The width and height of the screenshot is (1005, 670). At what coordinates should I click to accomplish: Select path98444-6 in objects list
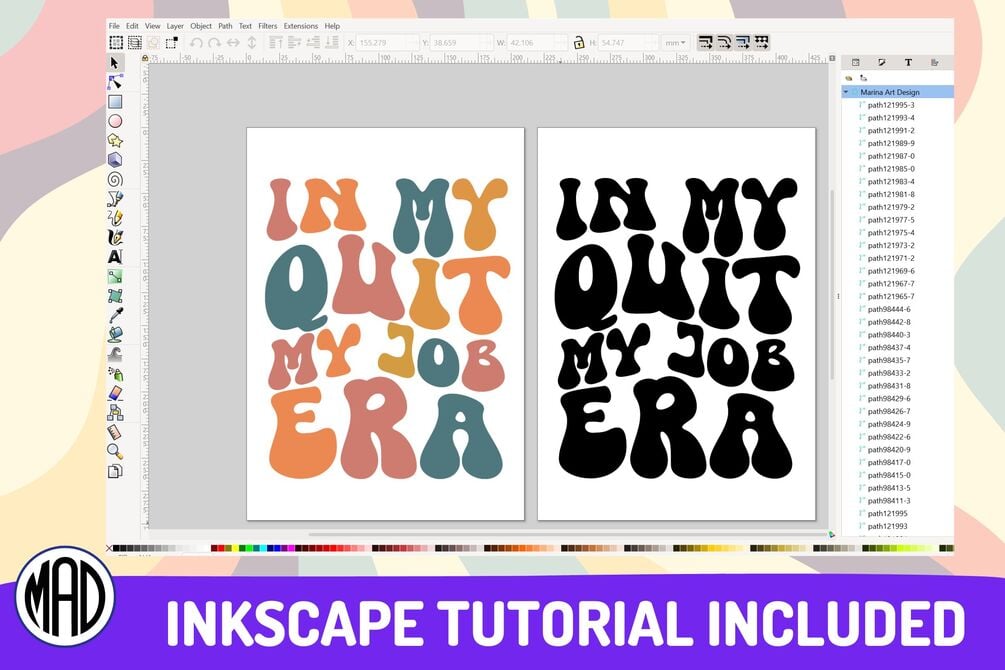[x=889, y=309]
